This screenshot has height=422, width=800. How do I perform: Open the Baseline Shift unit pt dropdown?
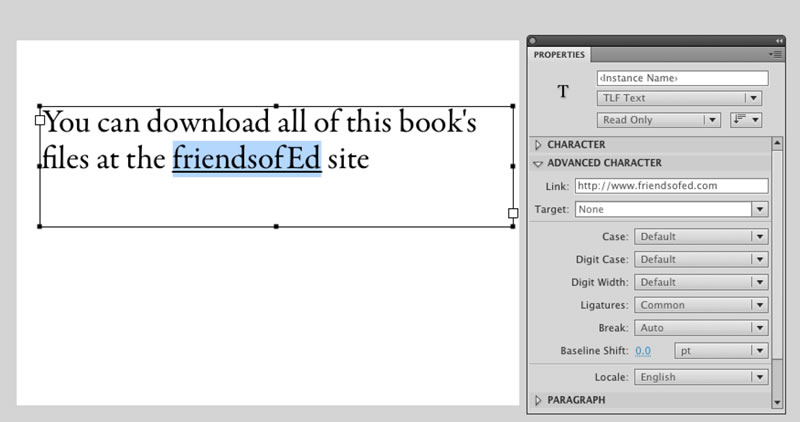[x=721, y=351]
